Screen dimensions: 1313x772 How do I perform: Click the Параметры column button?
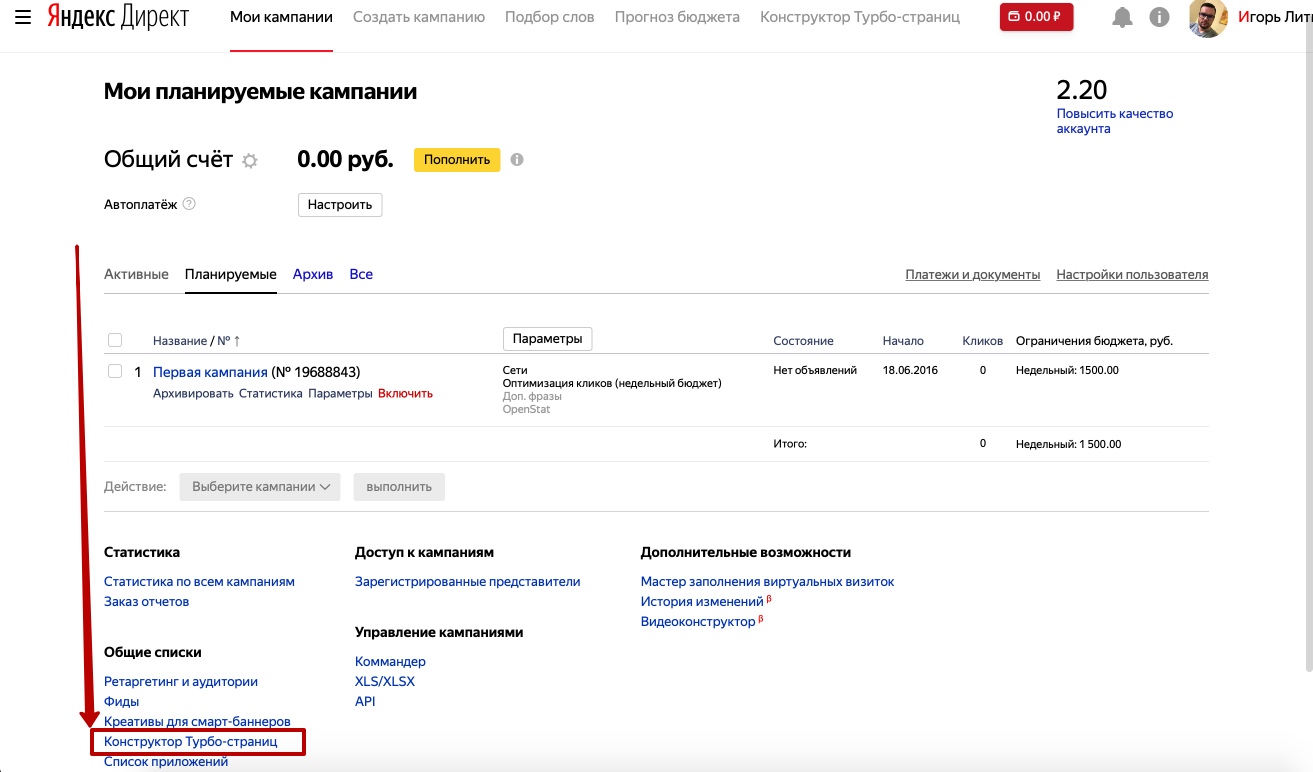click(x=547, y=339)
